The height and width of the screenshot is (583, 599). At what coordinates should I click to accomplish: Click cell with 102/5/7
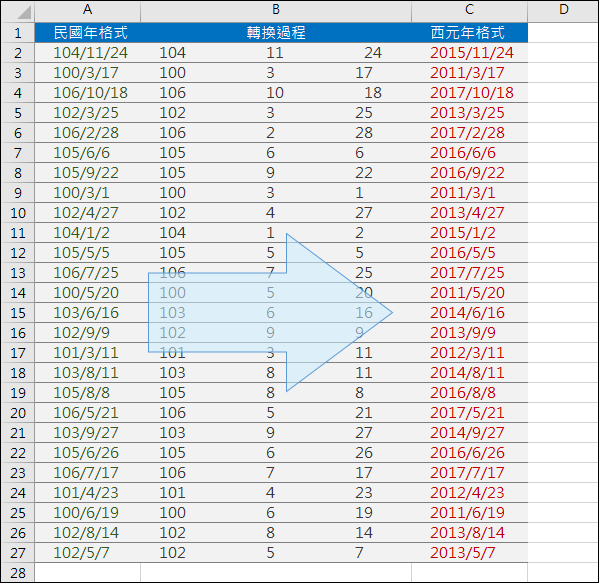tap(87, 553)
